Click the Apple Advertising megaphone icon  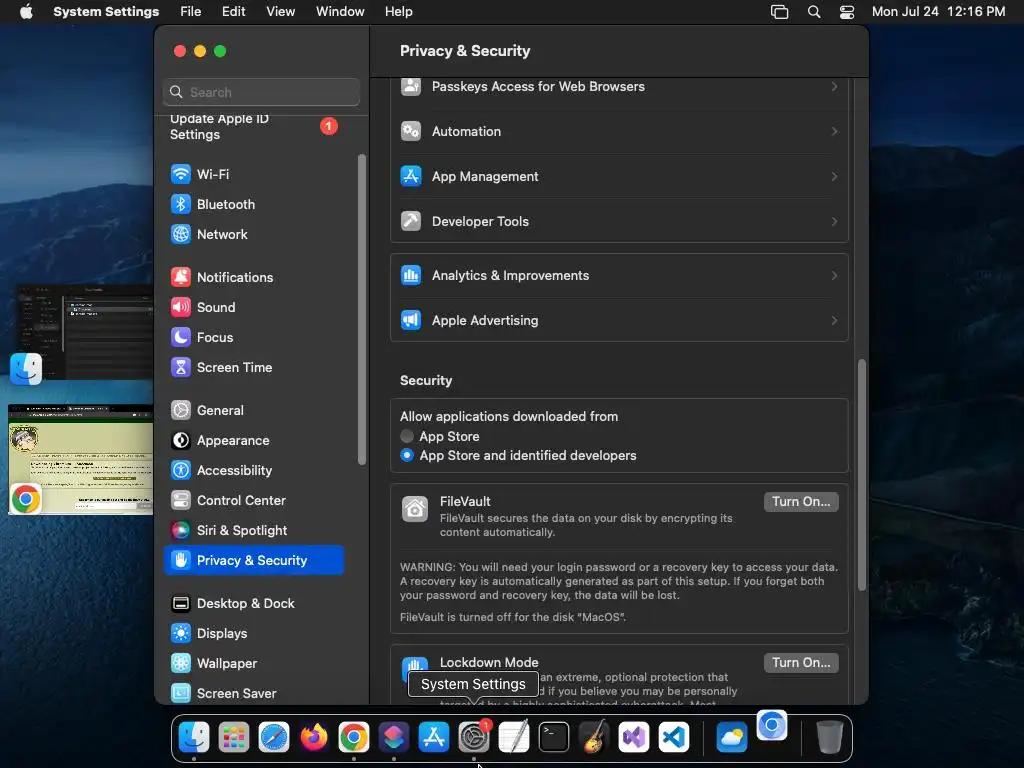[x=411, y=321]
